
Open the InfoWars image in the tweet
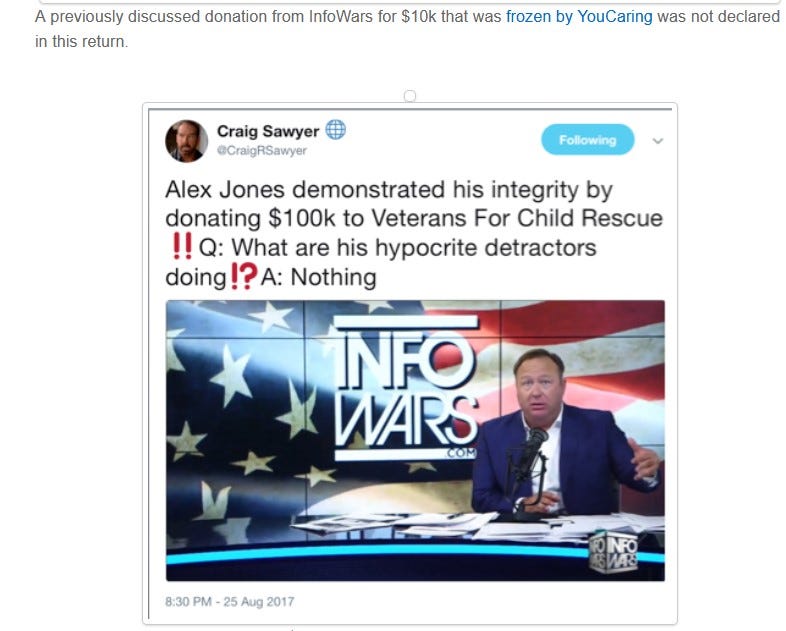point(415,441)
